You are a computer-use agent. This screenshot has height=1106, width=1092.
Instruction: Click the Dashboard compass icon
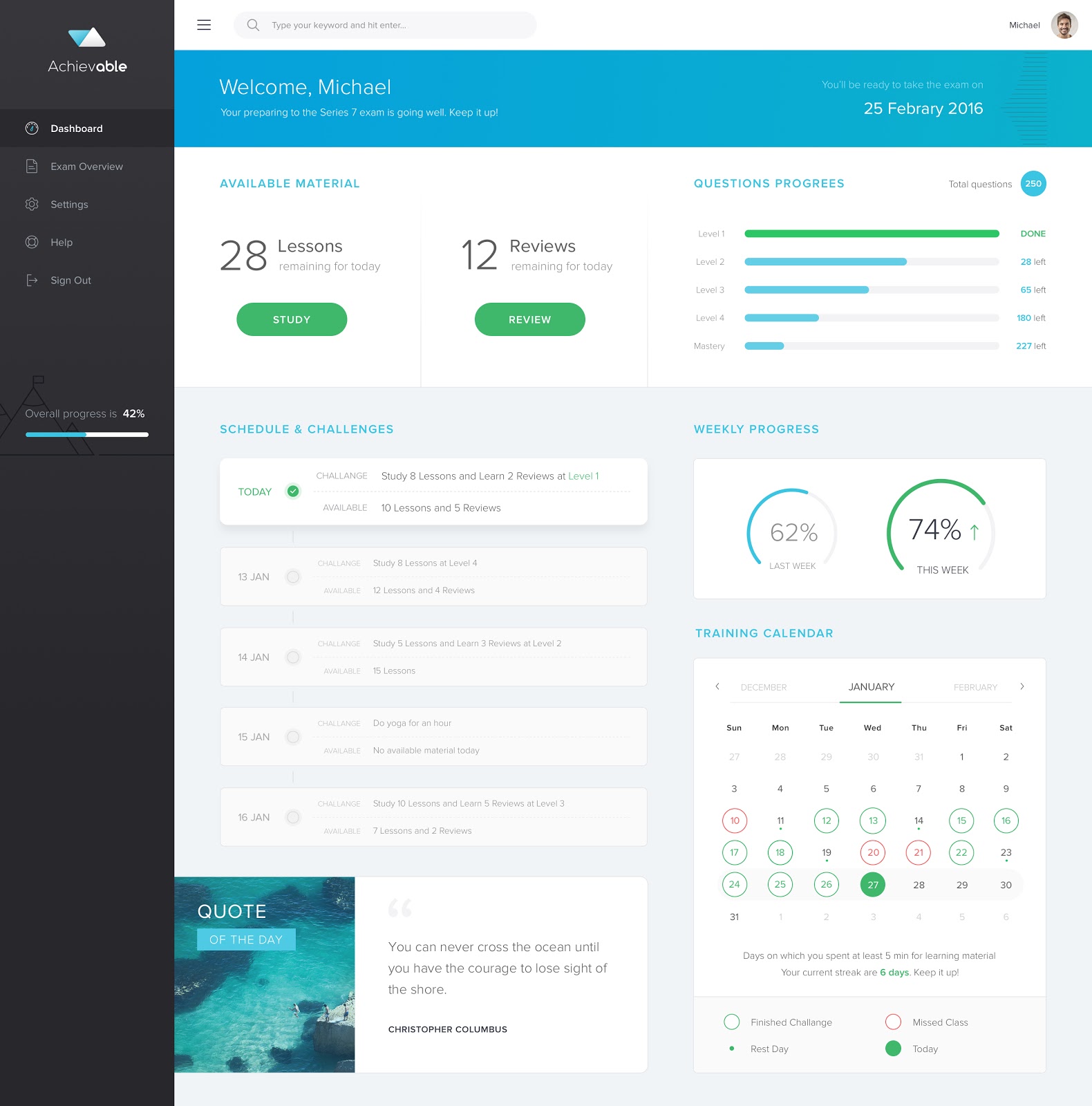(x=32, y=128)
